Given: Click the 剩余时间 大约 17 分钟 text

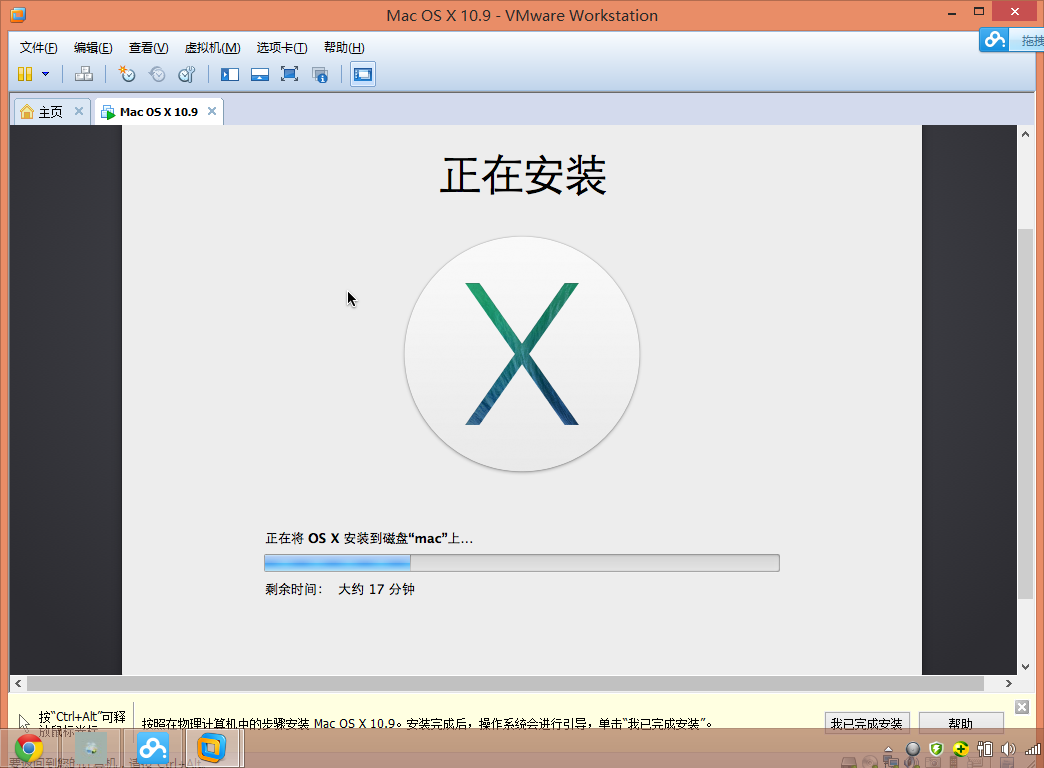Looking at the screenshot, I should click(340, 589).
